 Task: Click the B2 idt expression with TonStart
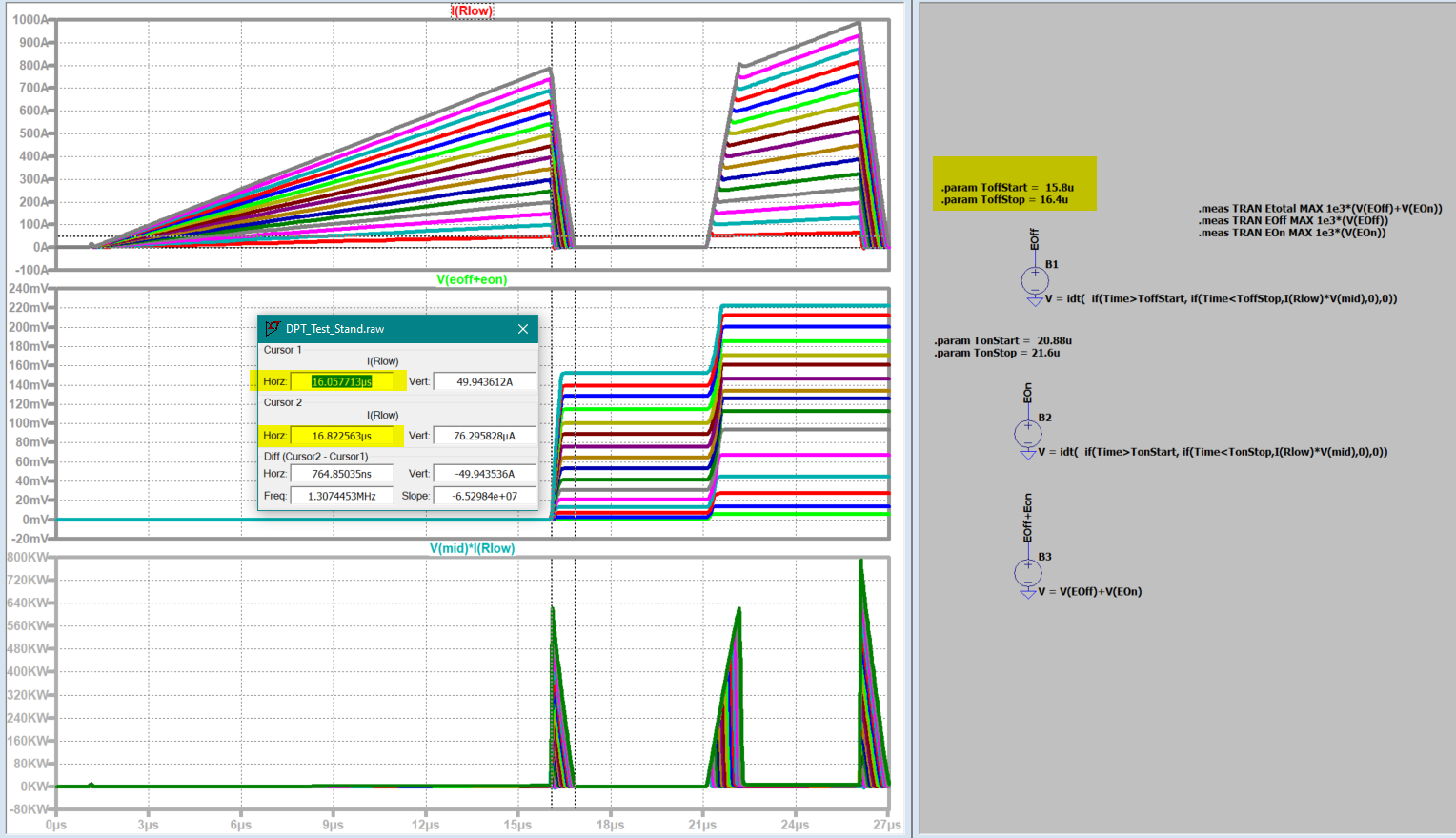tap(1213, 452)
